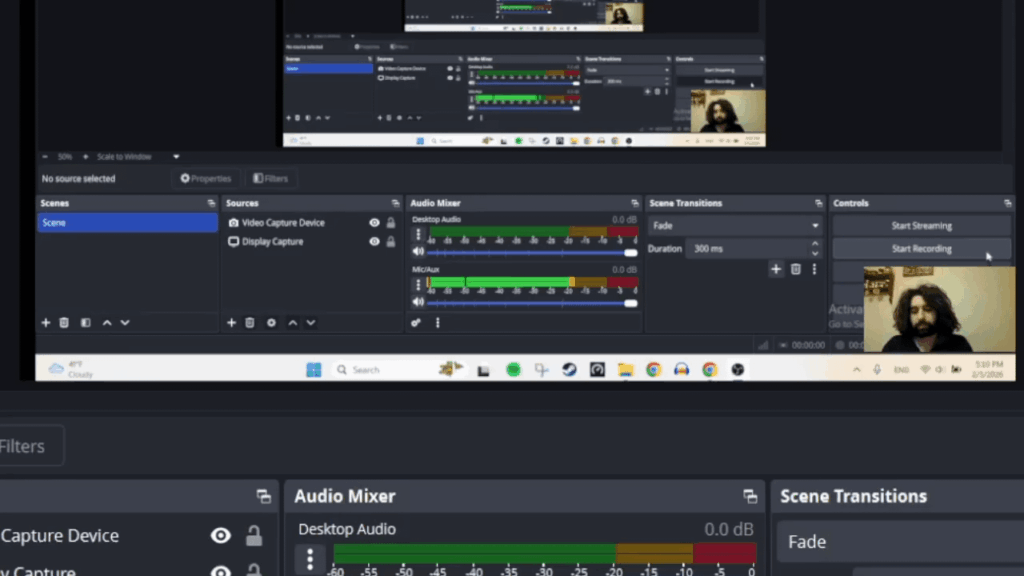The height and width of the screenshot is (576, 1024).
Task: Click the Start Recording button
Action: [x=921, y=249]
